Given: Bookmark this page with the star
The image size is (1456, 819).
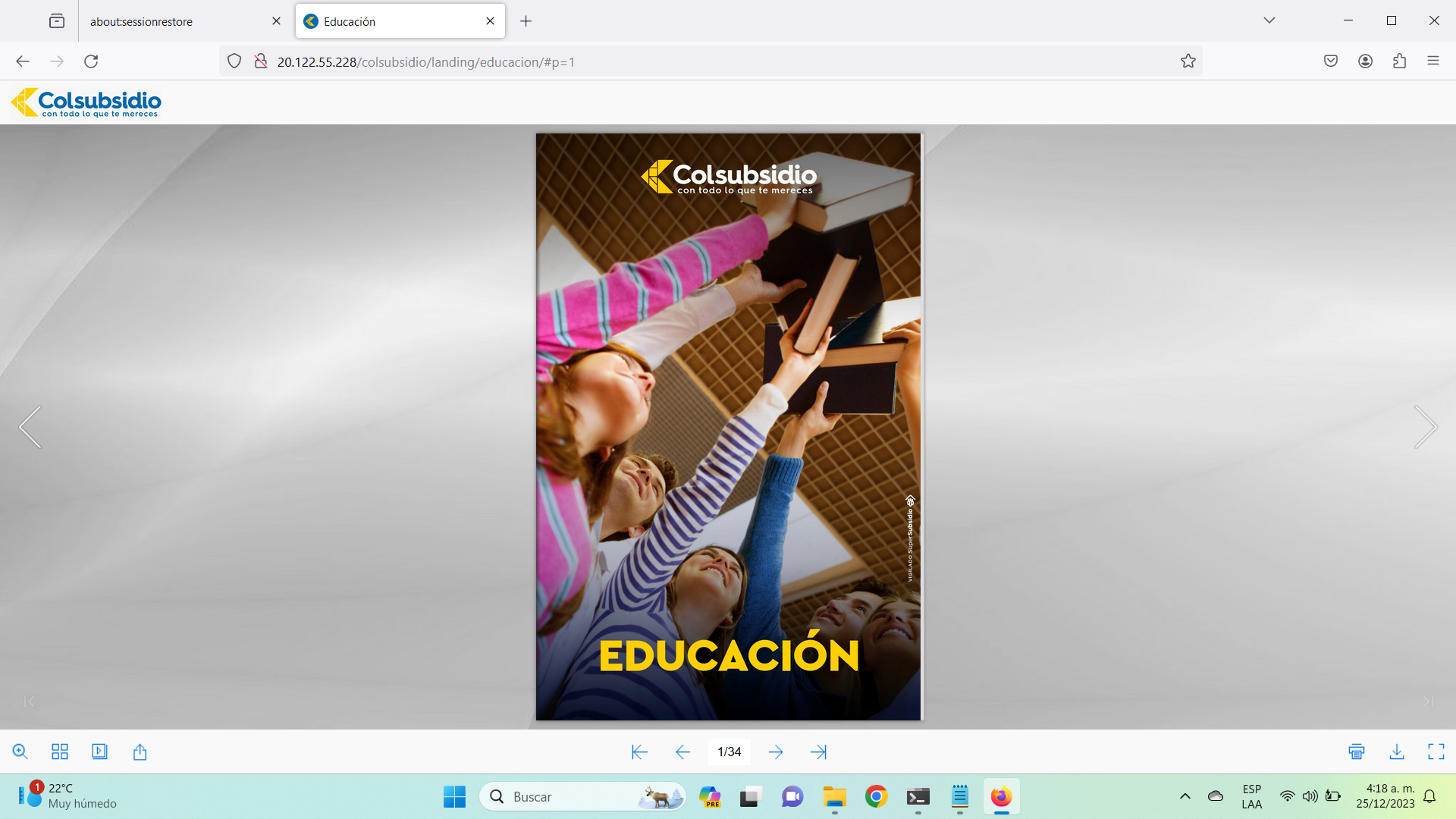Looking at the screenshot, I should [1188, 61].
